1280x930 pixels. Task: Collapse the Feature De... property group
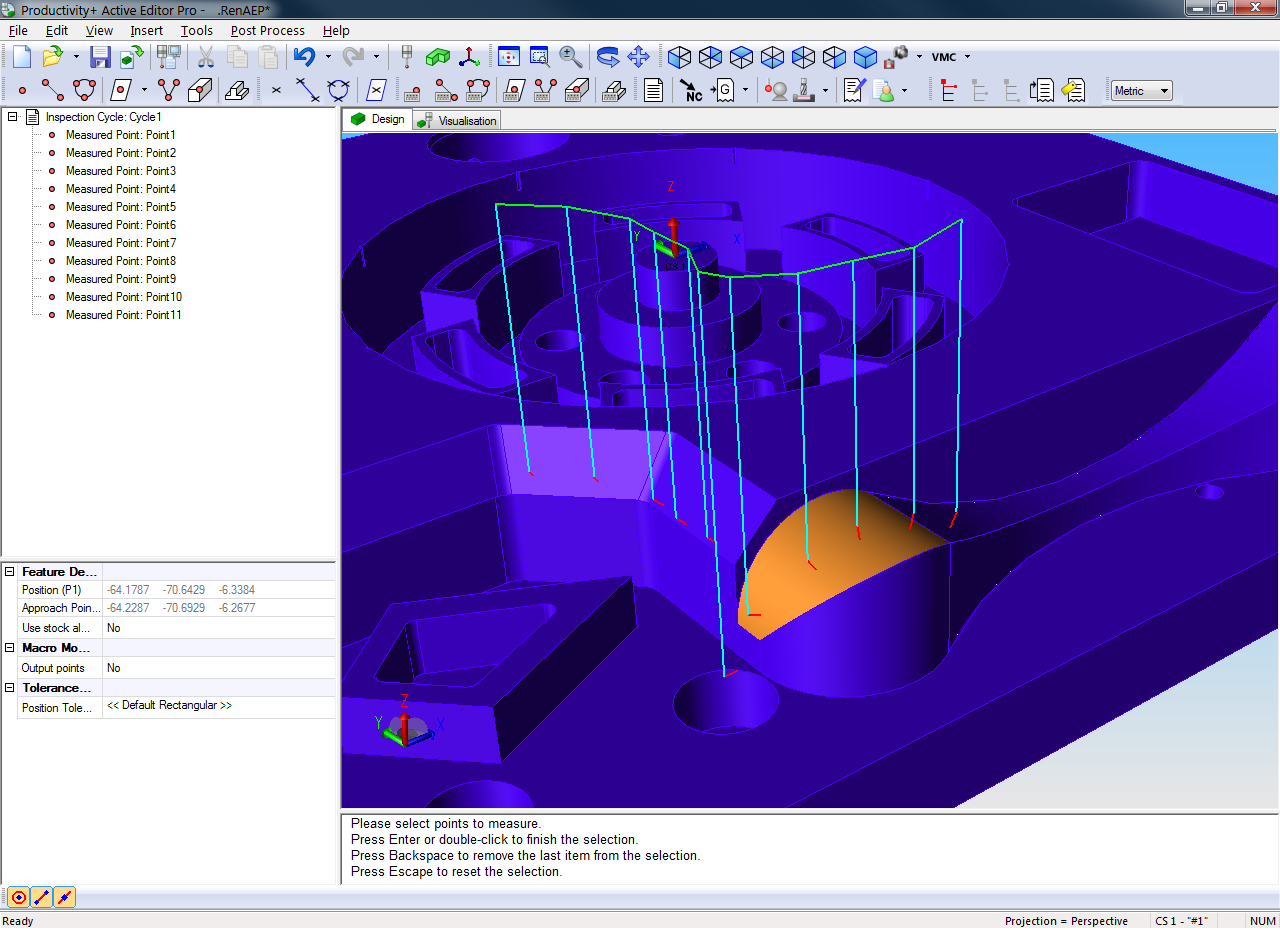(x=10, y=572)
